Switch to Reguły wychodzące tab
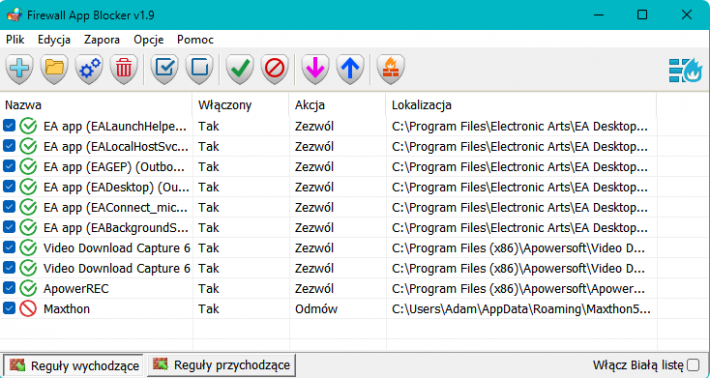Image resolution: width=710 pixels, height=378 pixels. pos(74,365)
